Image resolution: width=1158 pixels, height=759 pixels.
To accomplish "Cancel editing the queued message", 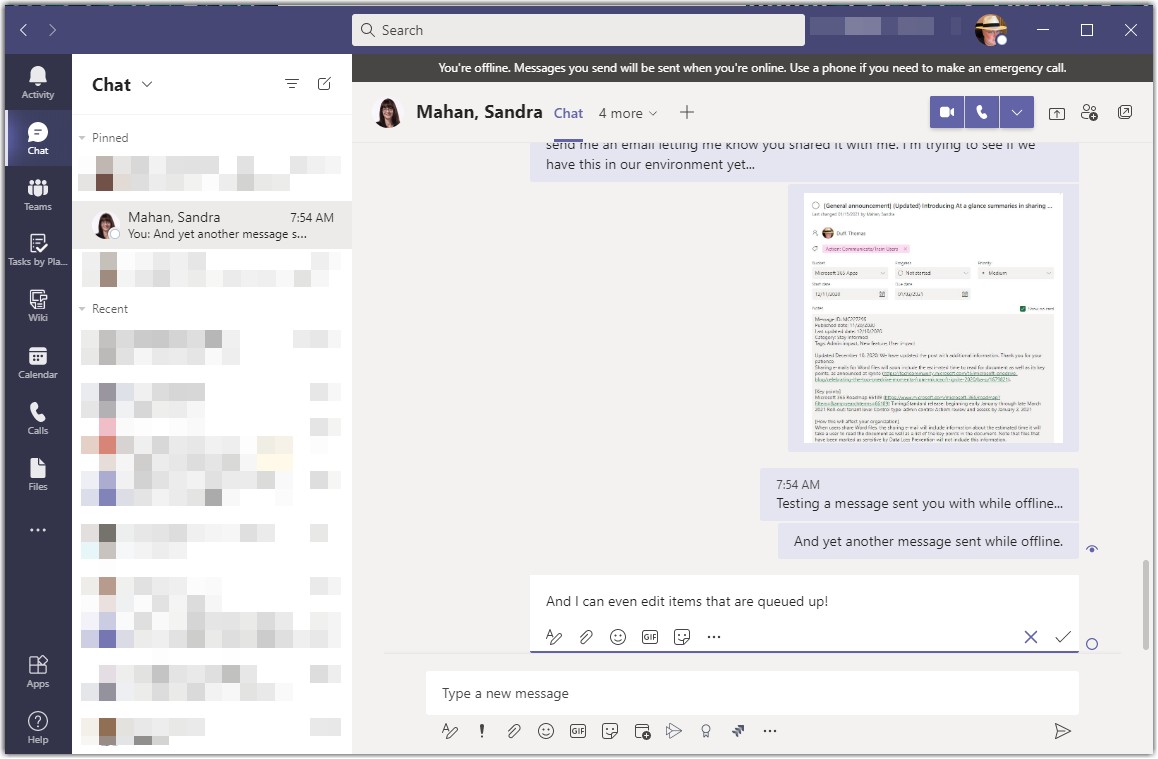I will pyautogui.click(x=1031, y=636).
